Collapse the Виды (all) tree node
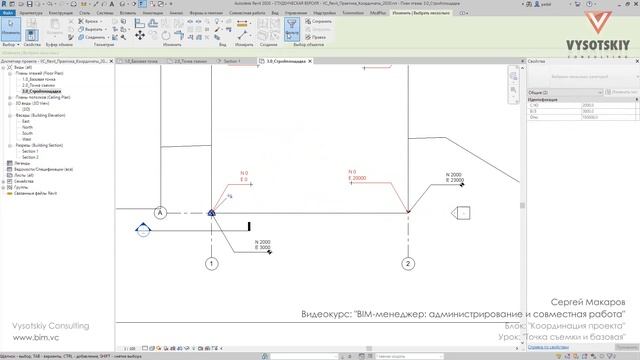This screenshot has height=360, width=640. 3,67
